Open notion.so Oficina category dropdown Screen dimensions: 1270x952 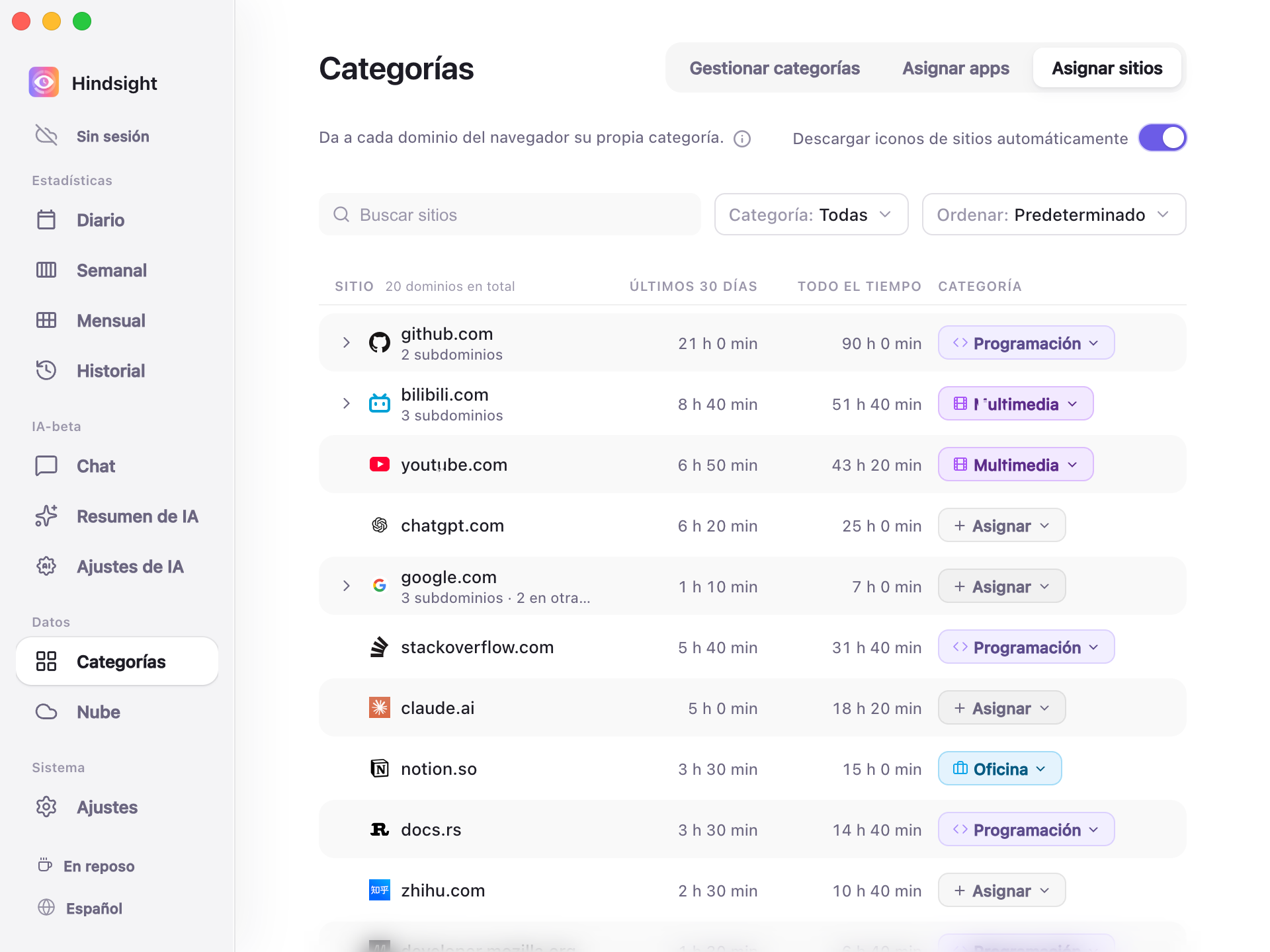click(999, 768)
